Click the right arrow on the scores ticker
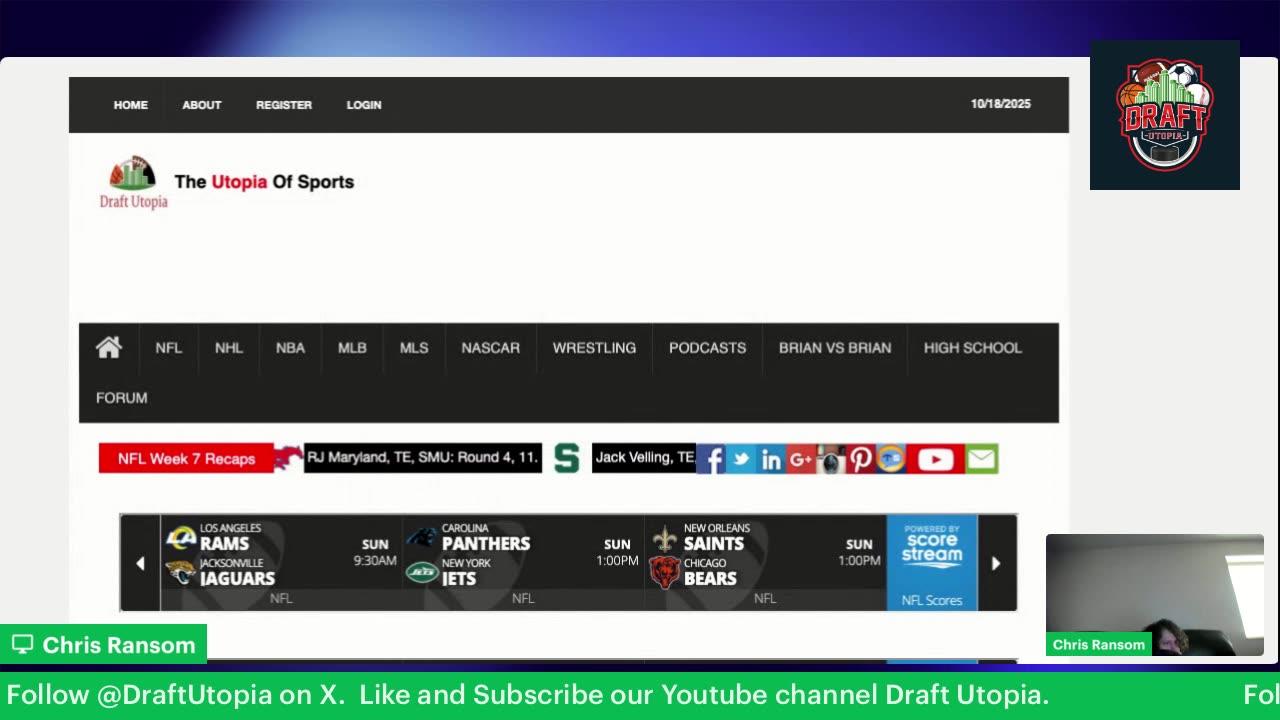Screen dimensions: 1280x720 [996, 563]
